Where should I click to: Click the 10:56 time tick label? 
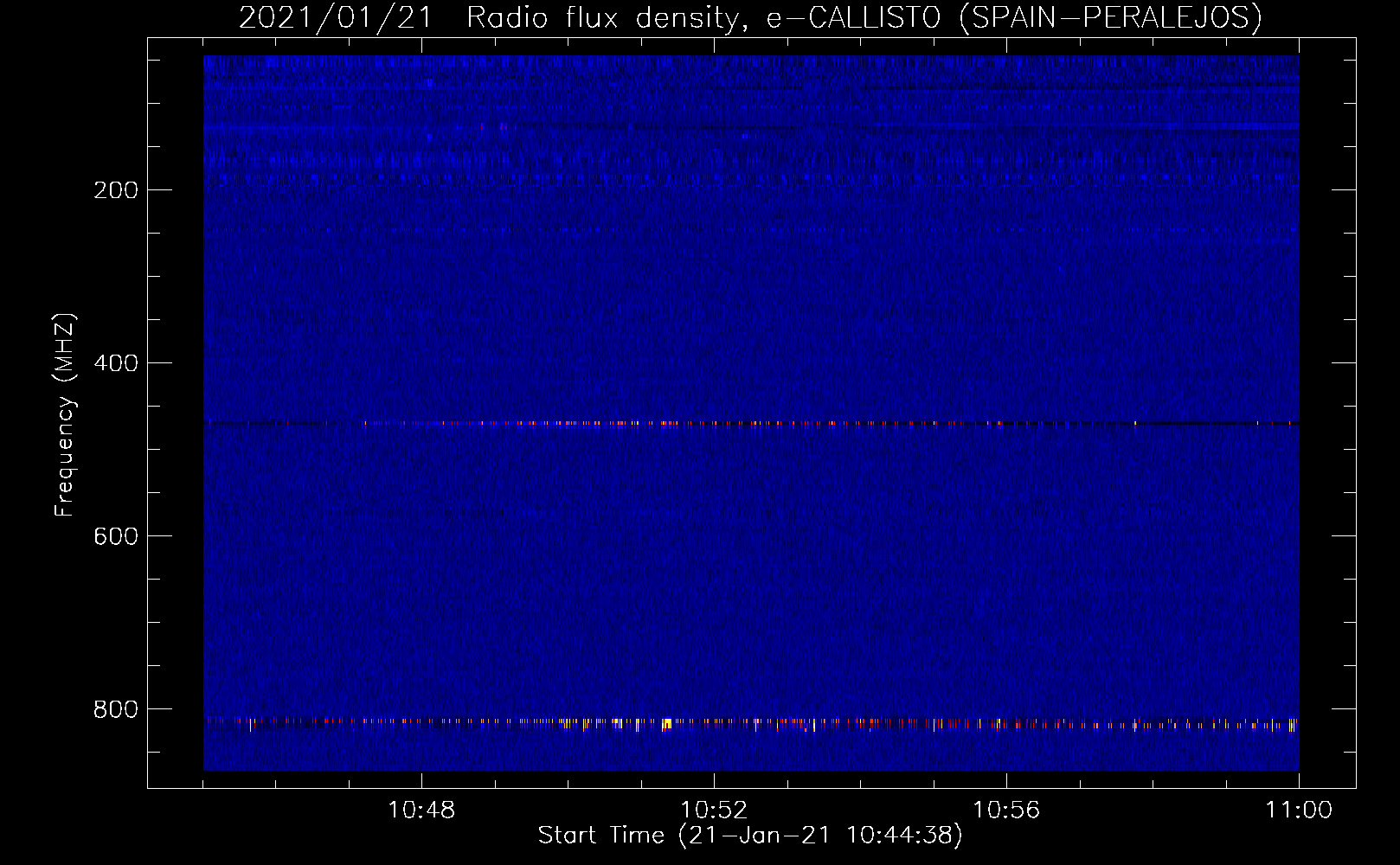pyautogui.click(x=1006, y=811)
